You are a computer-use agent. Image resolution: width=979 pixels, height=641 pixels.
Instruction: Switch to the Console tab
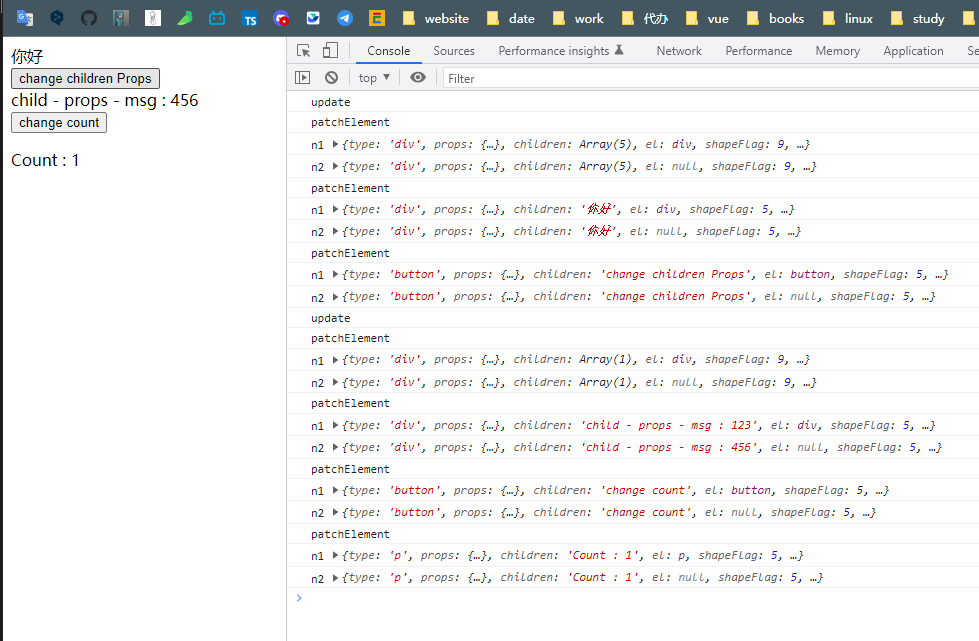click(x=388, y=51)
